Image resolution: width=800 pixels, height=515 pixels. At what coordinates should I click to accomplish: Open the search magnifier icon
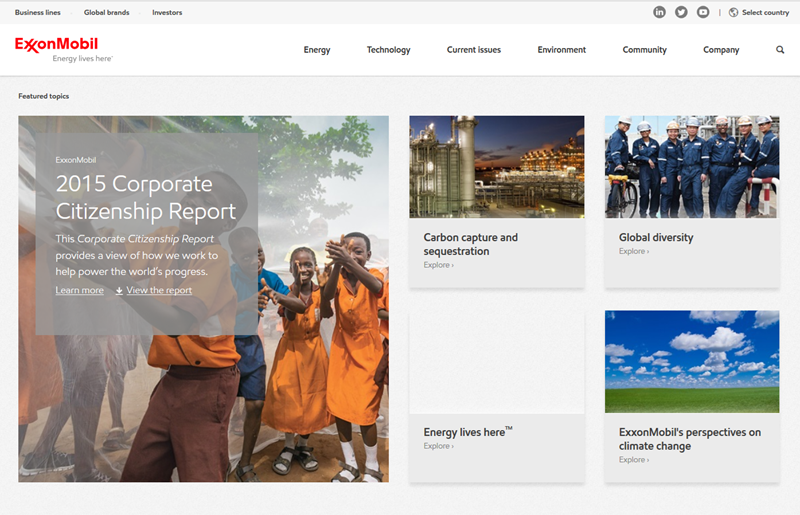pos(780,50)
